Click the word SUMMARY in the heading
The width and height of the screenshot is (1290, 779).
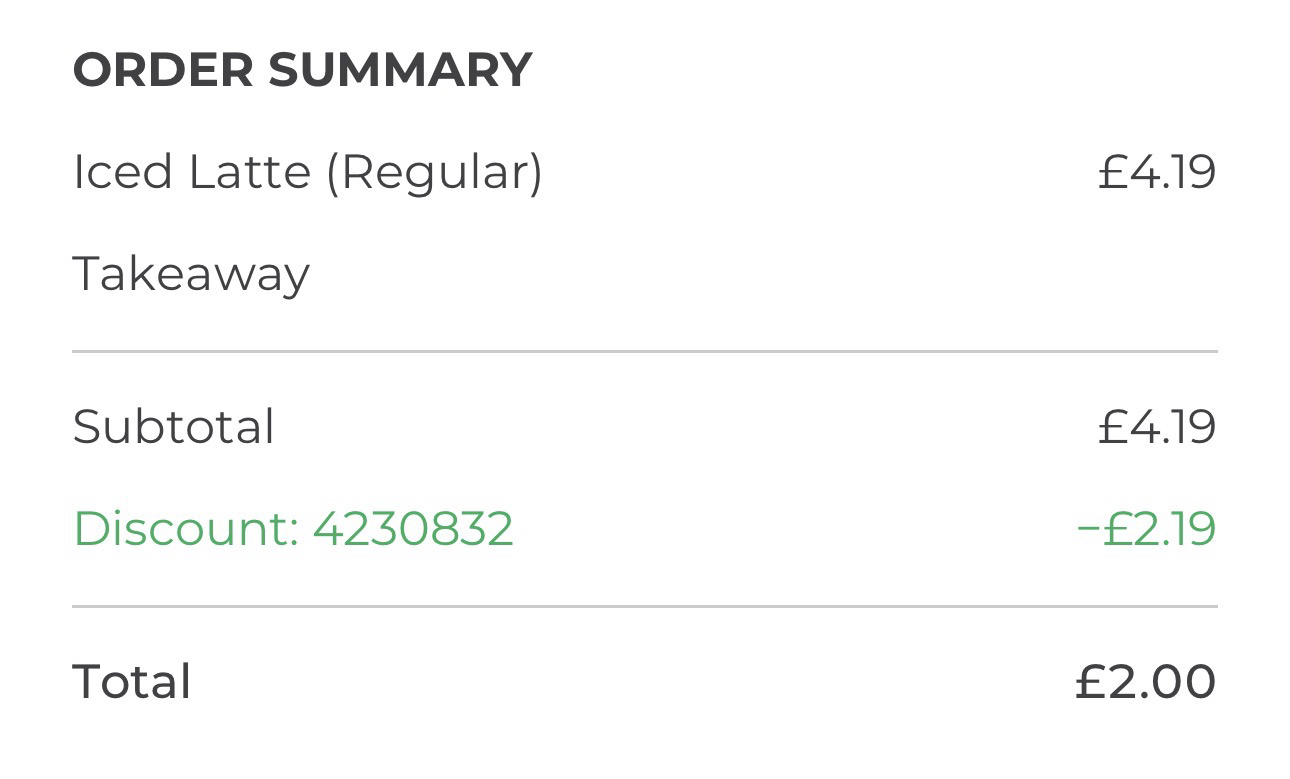pos(400,70)
